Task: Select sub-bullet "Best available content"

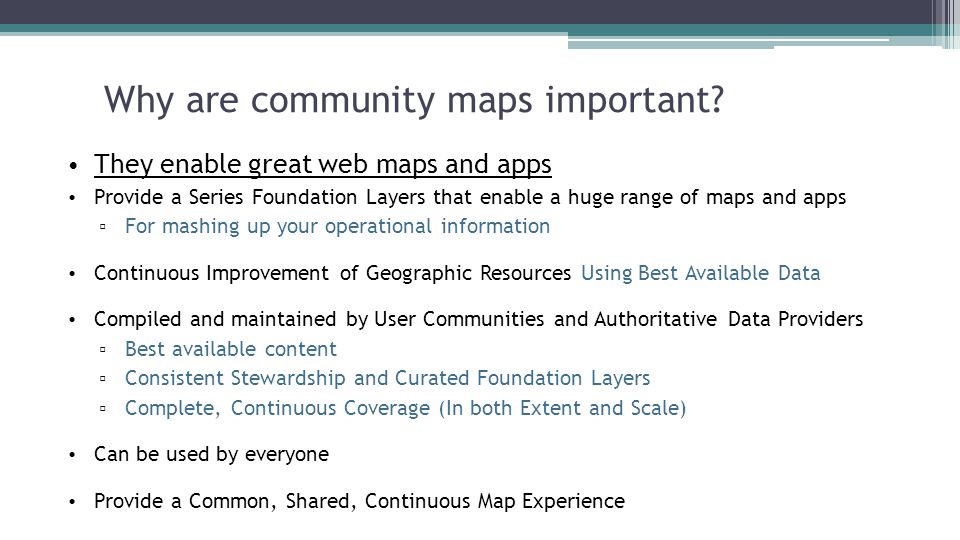Action: pos(231,349)
